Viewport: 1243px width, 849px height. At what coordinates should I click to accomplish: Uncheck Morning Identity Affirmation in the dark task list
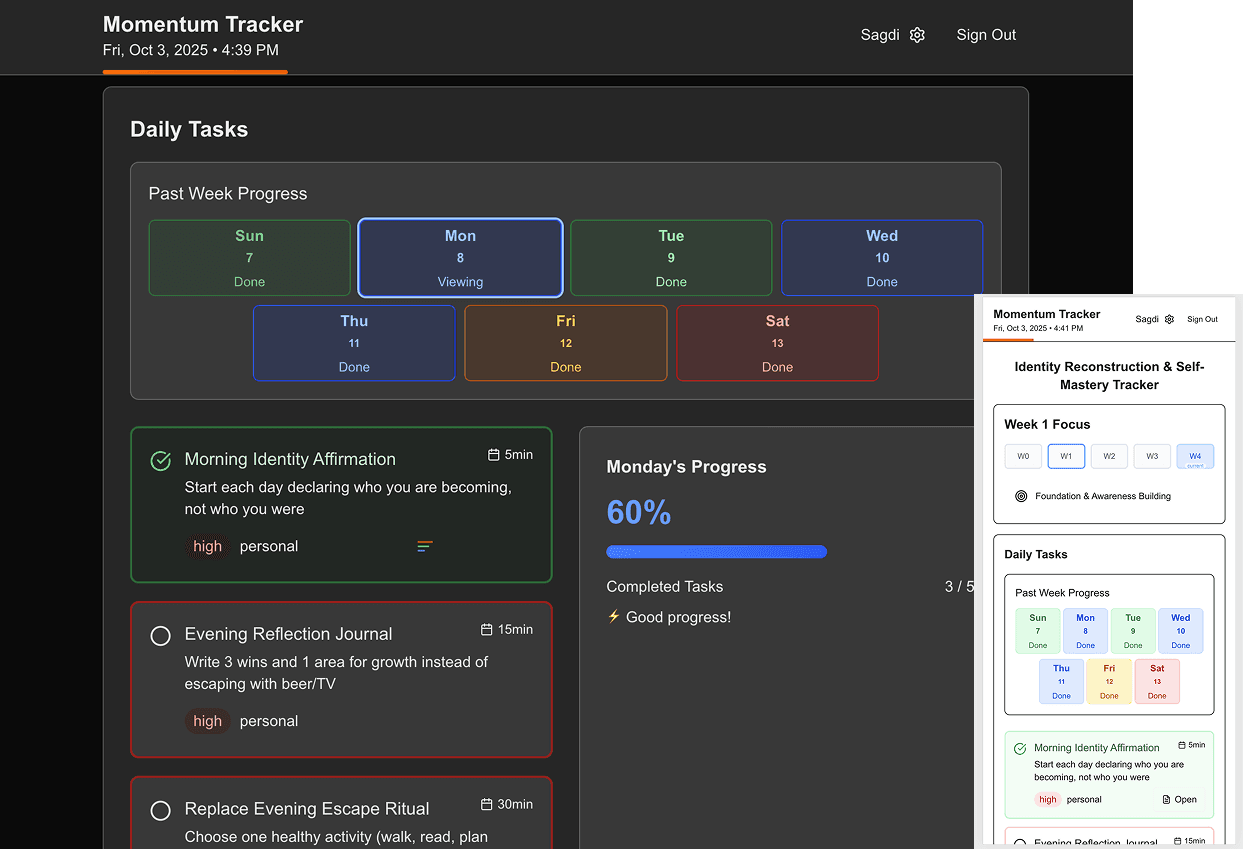pos(160,461)
